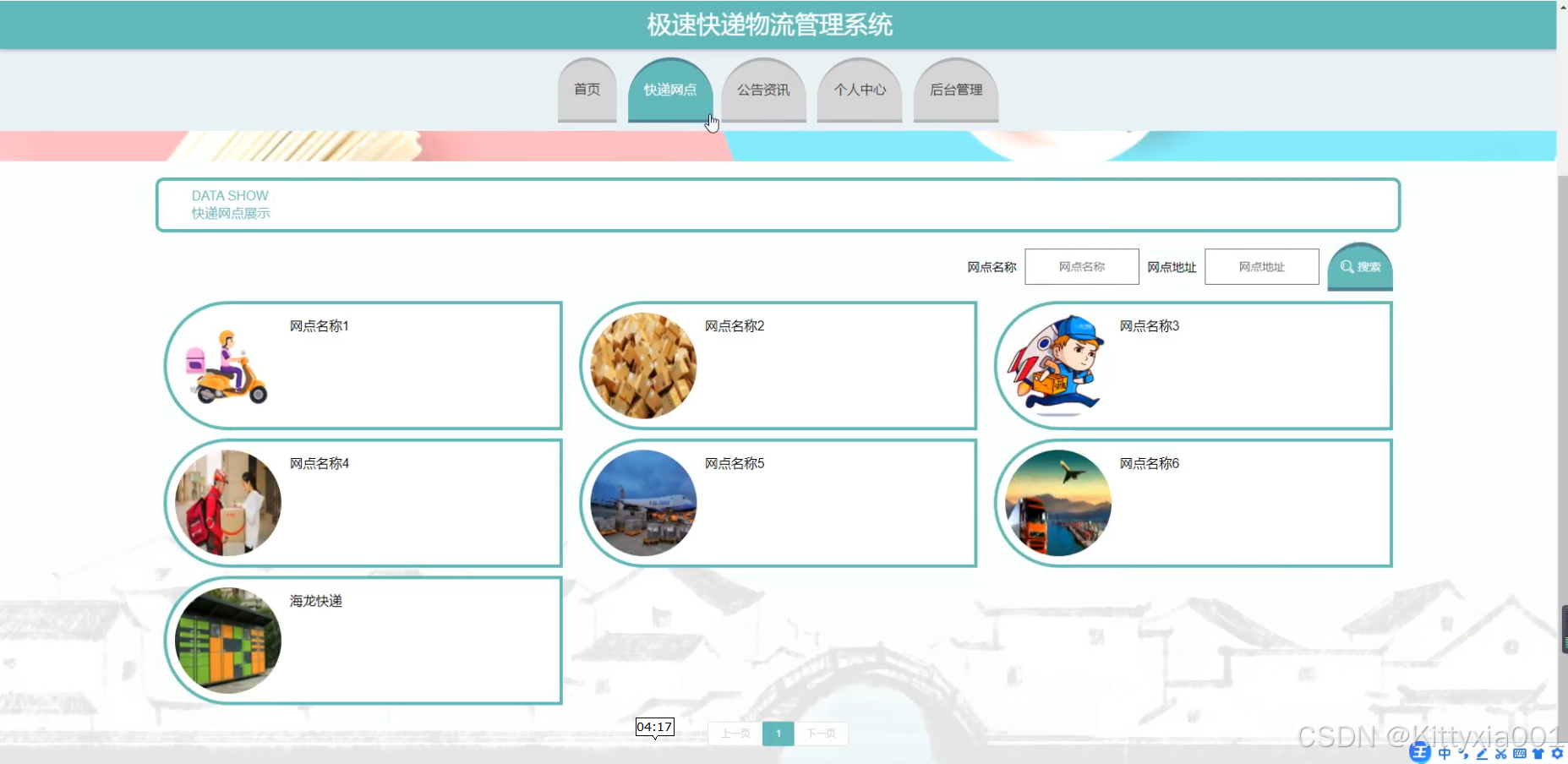Open the 个人中心 tab

860,90
